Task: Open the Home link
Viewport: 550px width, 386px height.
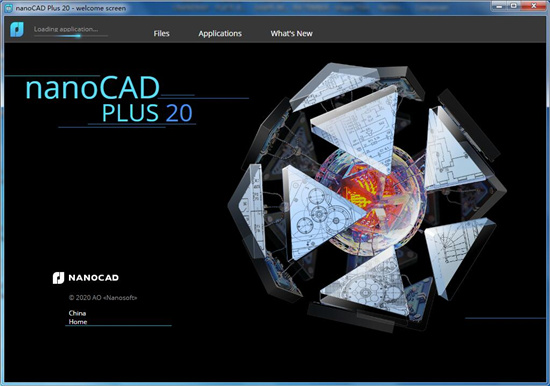Action: click(x=78, y=321)
